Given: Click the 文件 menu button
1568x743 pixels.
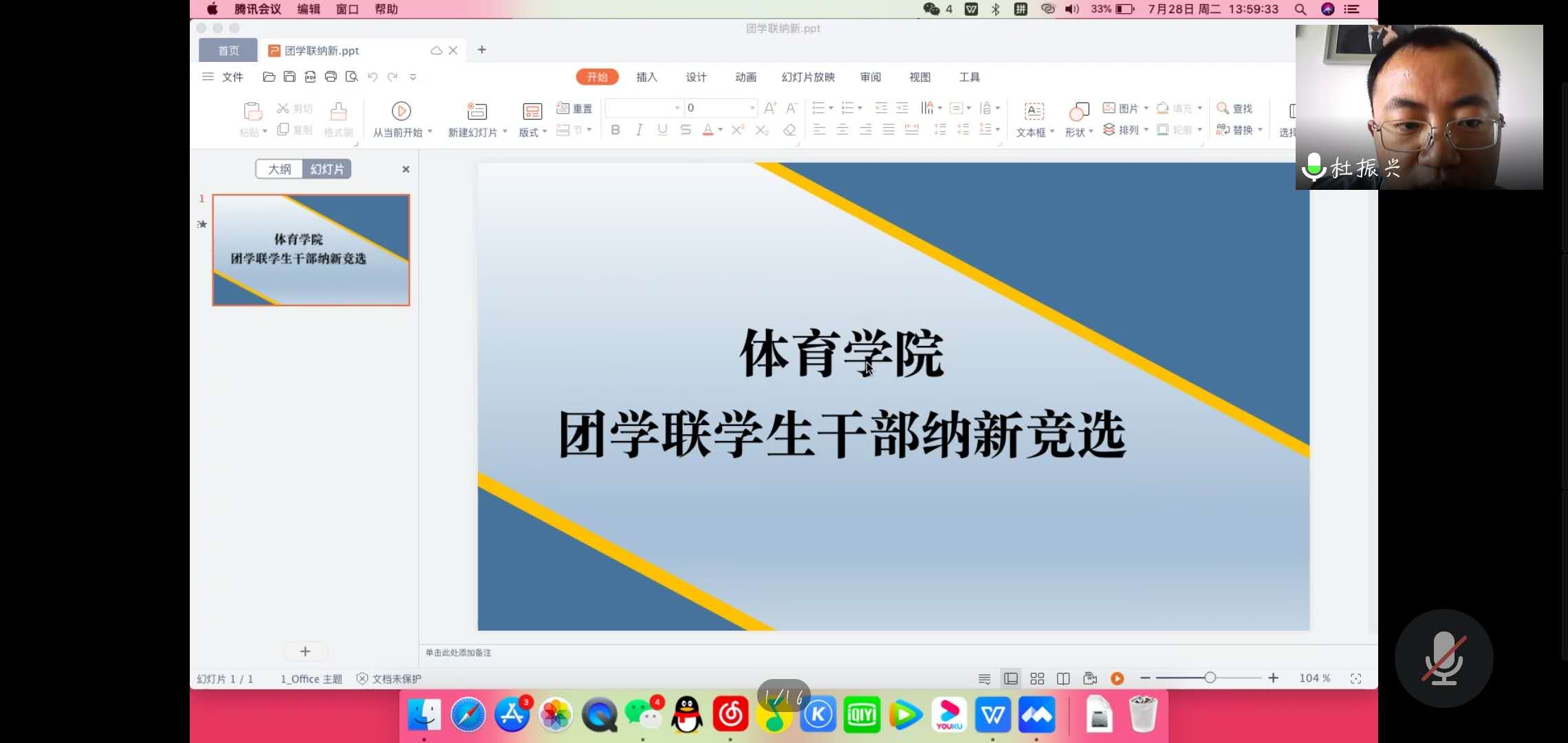Looking at the screenshot, I should tap(232, 77).
